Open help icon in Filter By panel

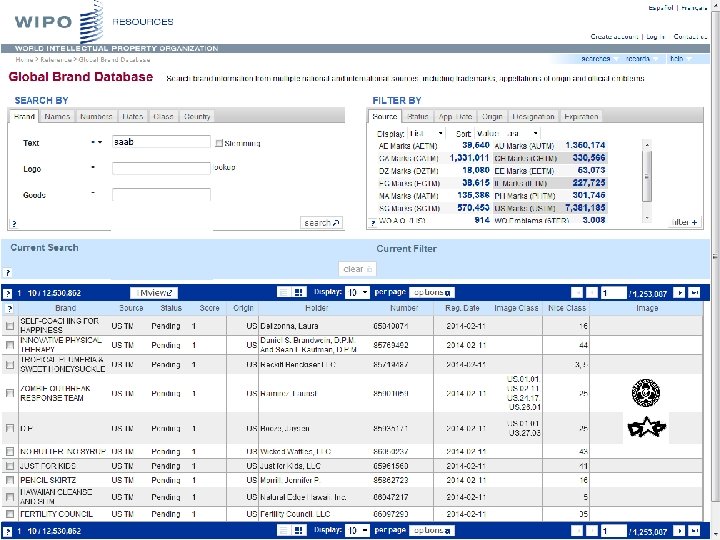coord(373,223)
